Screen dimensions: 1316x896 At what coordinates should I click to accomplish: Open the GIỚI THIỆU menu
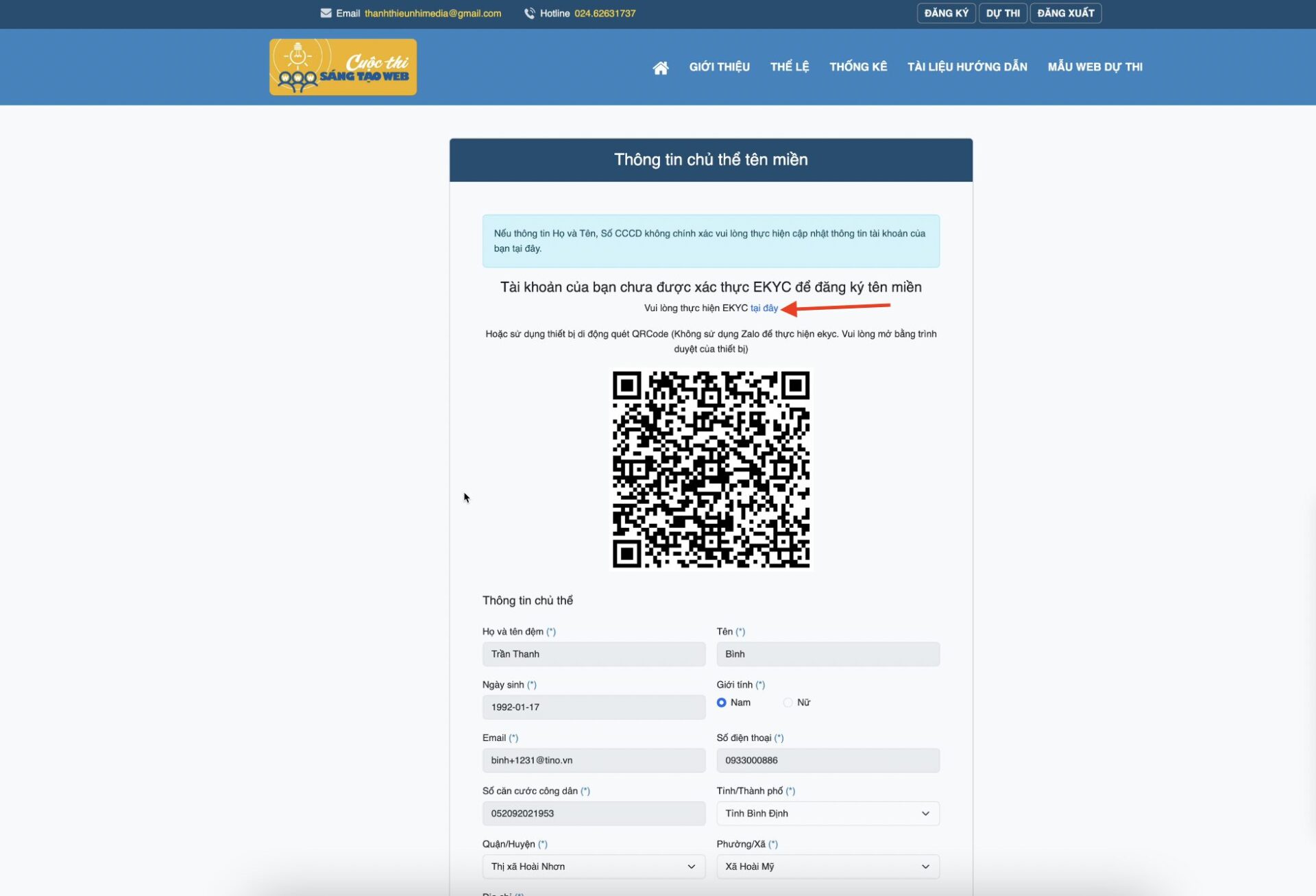719,66
